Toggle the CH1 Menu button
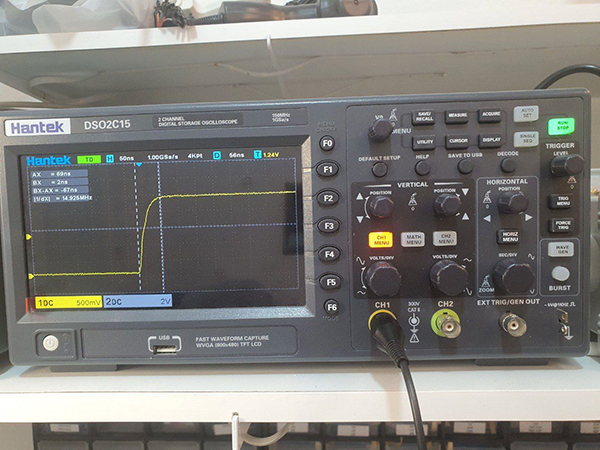Screen dimensions: 600x450 tap(380, 239)
